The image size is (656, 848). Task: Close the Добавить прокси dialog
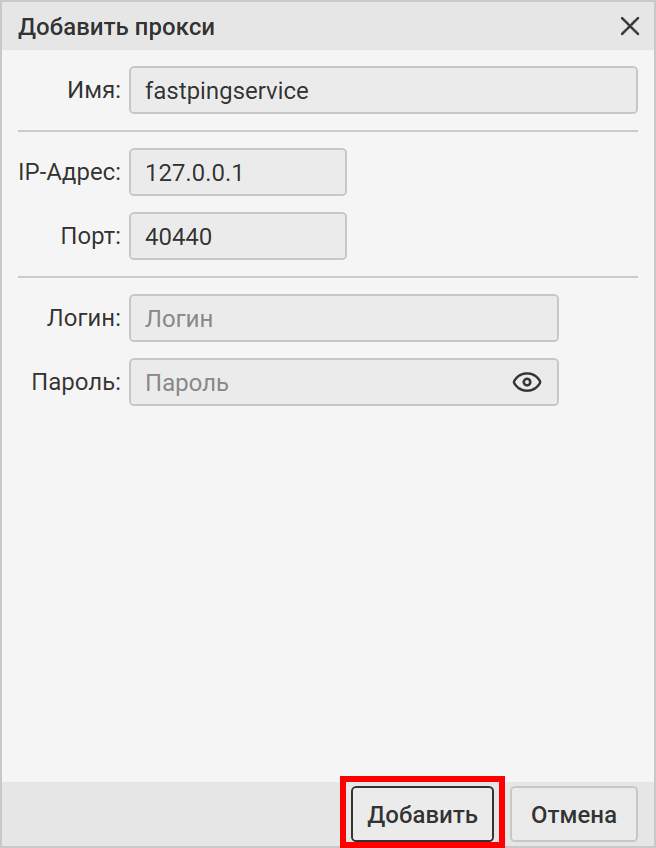click(630, 27)
